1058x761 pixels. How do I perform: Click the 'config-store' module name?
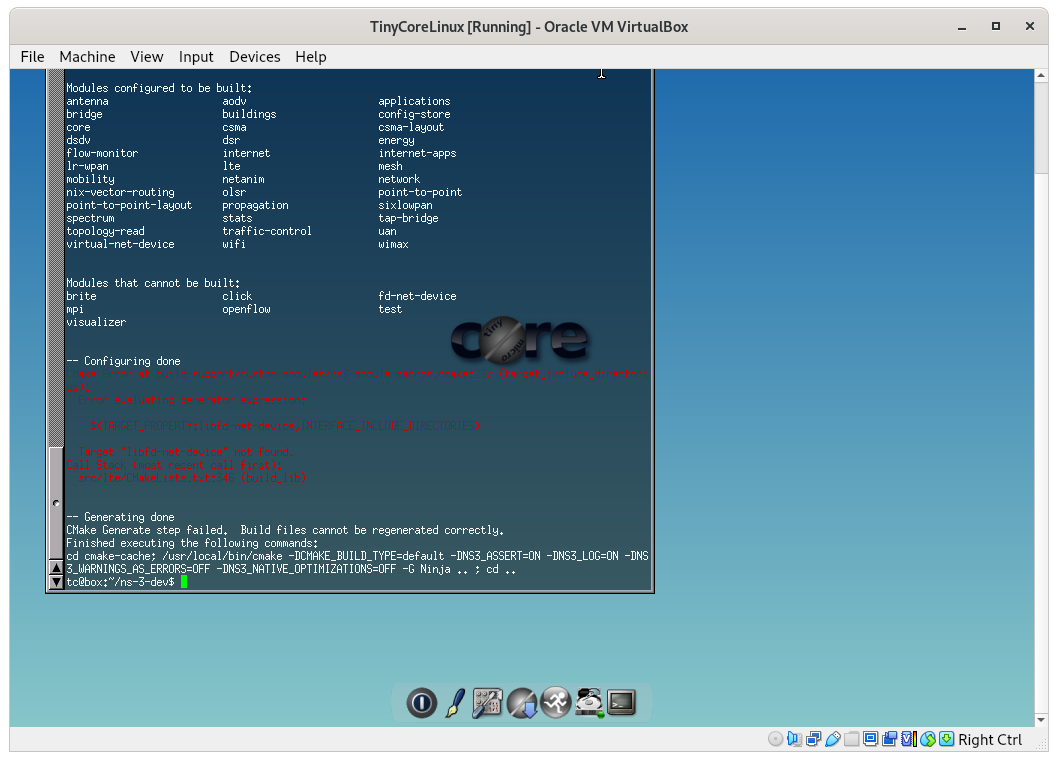pyautogui.click(x=414, y=114)
